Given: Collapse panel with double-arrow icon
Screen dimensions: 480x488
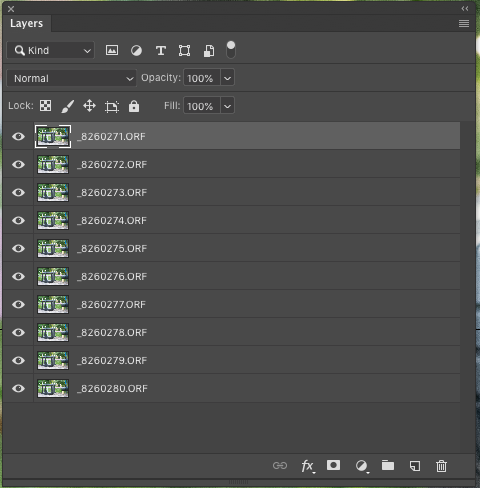Looking at the screenshot, I should coord(465,9).
